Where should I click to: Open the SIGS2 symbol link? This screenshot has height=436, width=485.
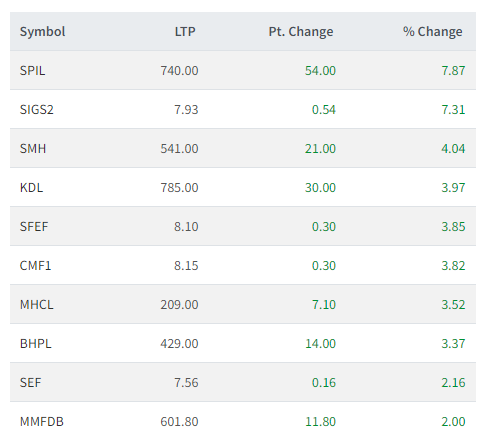[36, 110]
